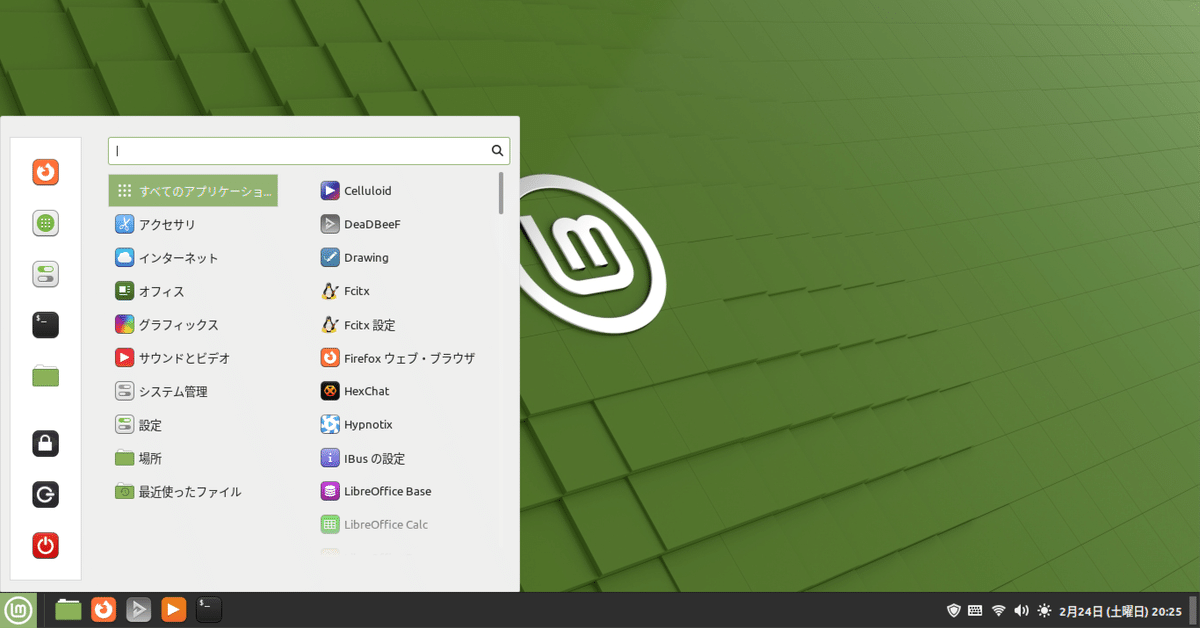Open System Settings from the menu sidebar
This screenshot has width=1200, height=628.
45,274
